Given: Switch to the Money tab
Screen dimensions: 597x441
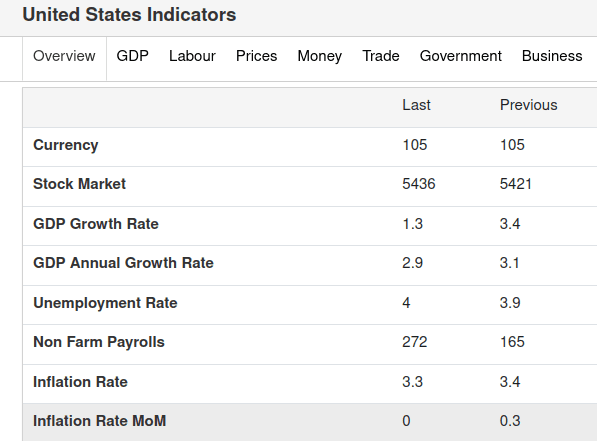Looking at the screenshot, I should click(320, 56).
